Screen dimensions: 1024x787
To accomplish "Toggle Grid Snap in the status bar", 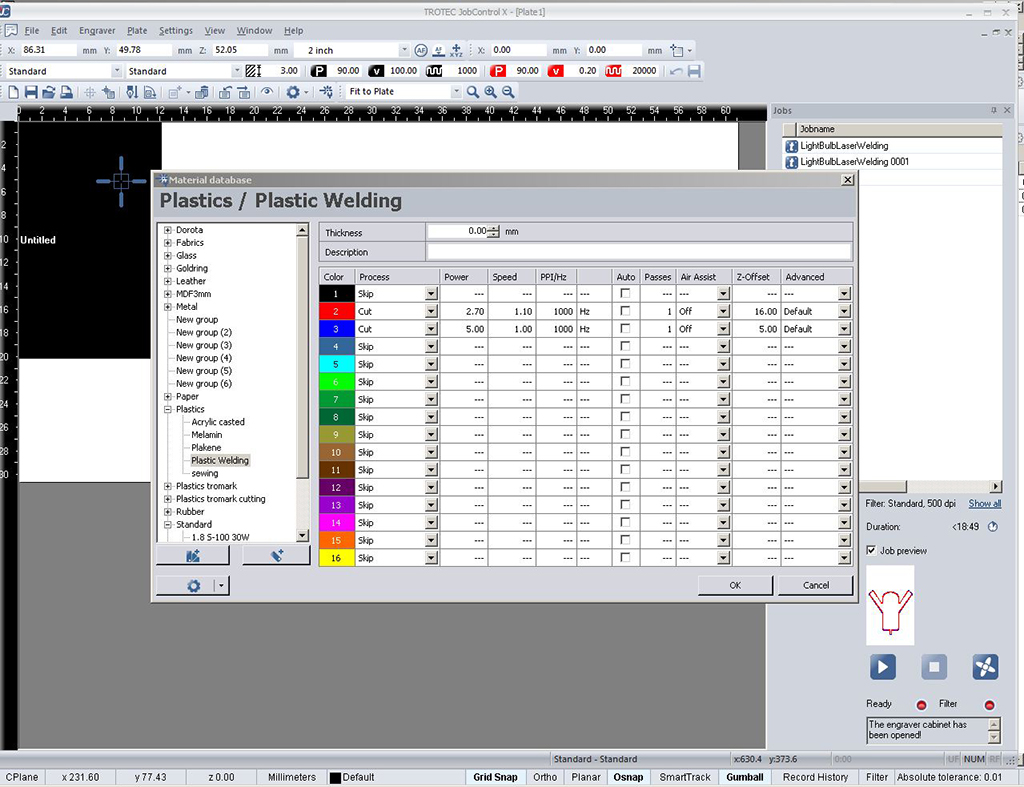I will coord(495,777).
